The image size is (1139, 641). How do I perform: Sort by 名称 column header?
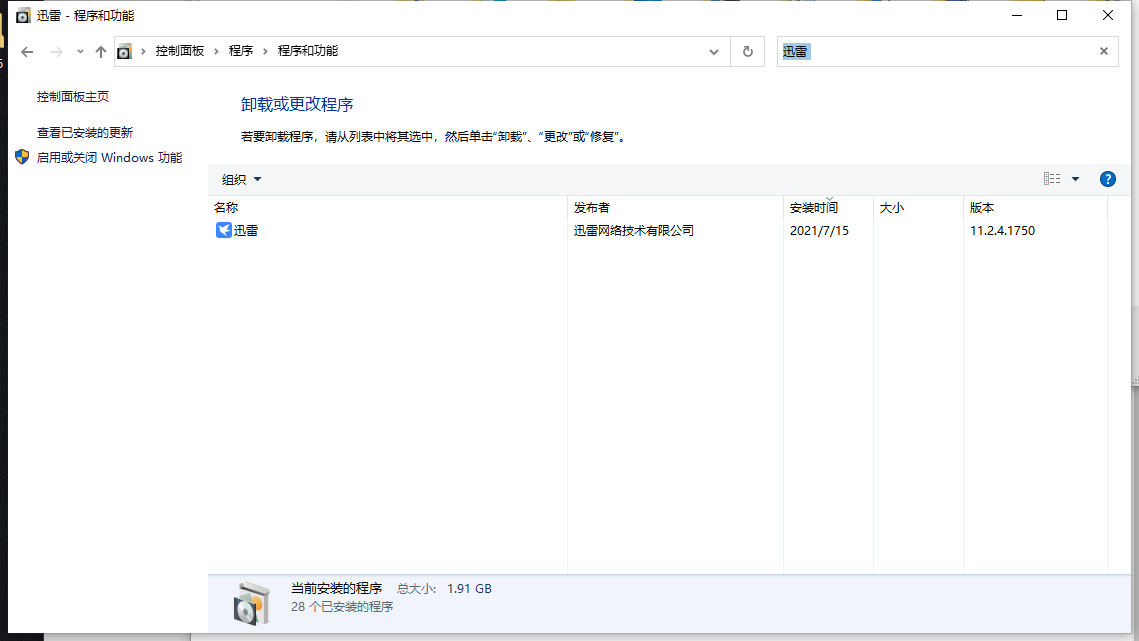[x=226, y=208]
